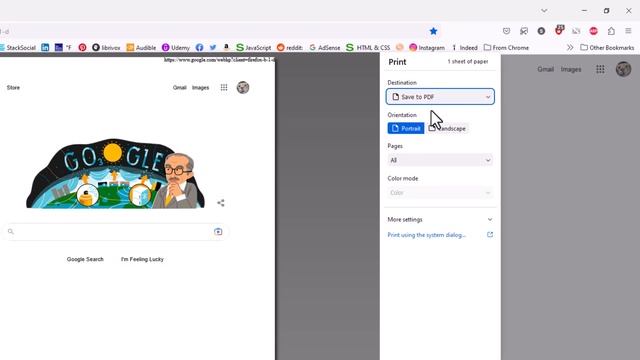Click the account avatar in print preview

click(x=243, y=87)
